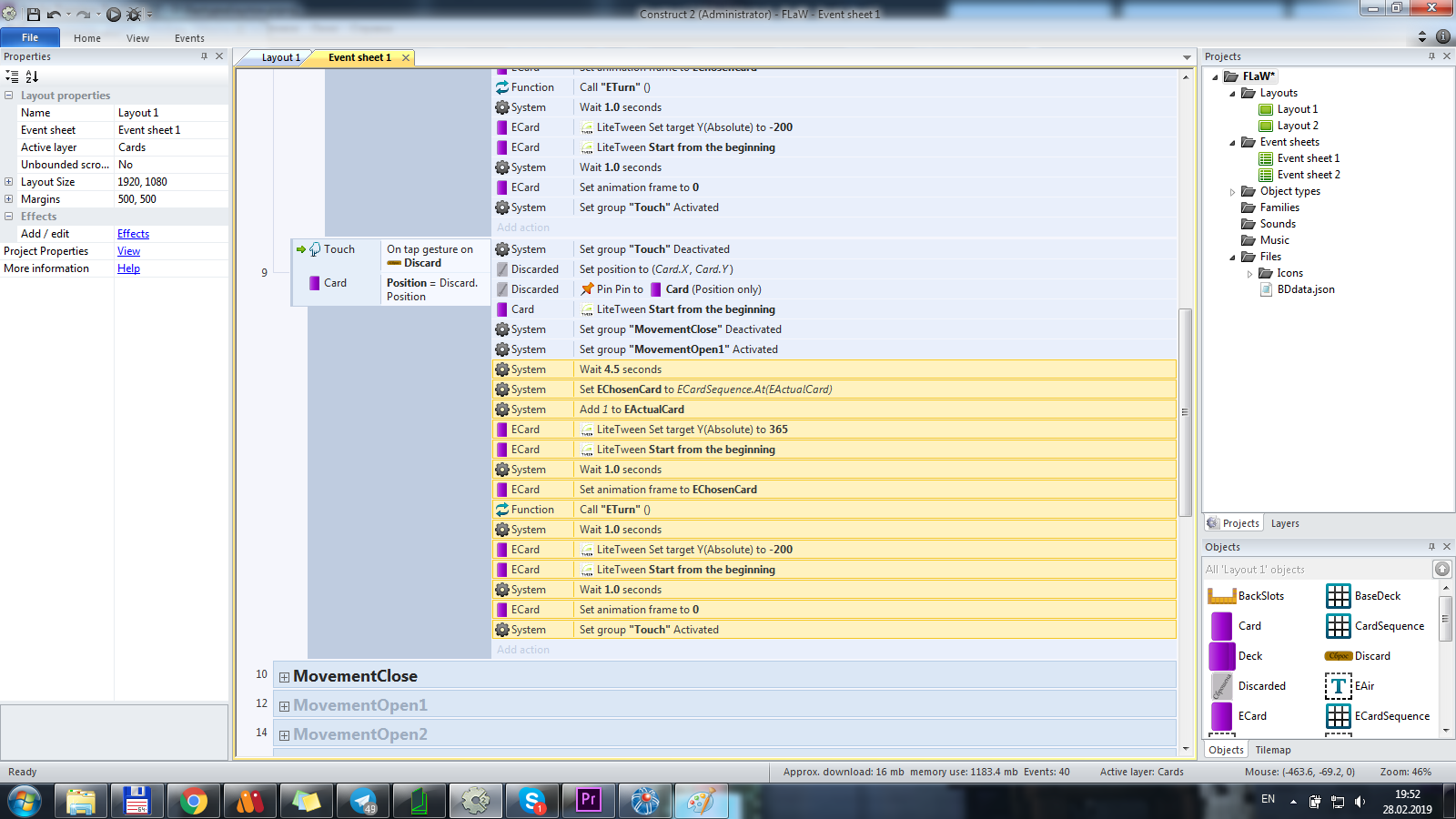Toggle auto-hide pin on Properties panel

pyautogui.click(x=204, y=56)
